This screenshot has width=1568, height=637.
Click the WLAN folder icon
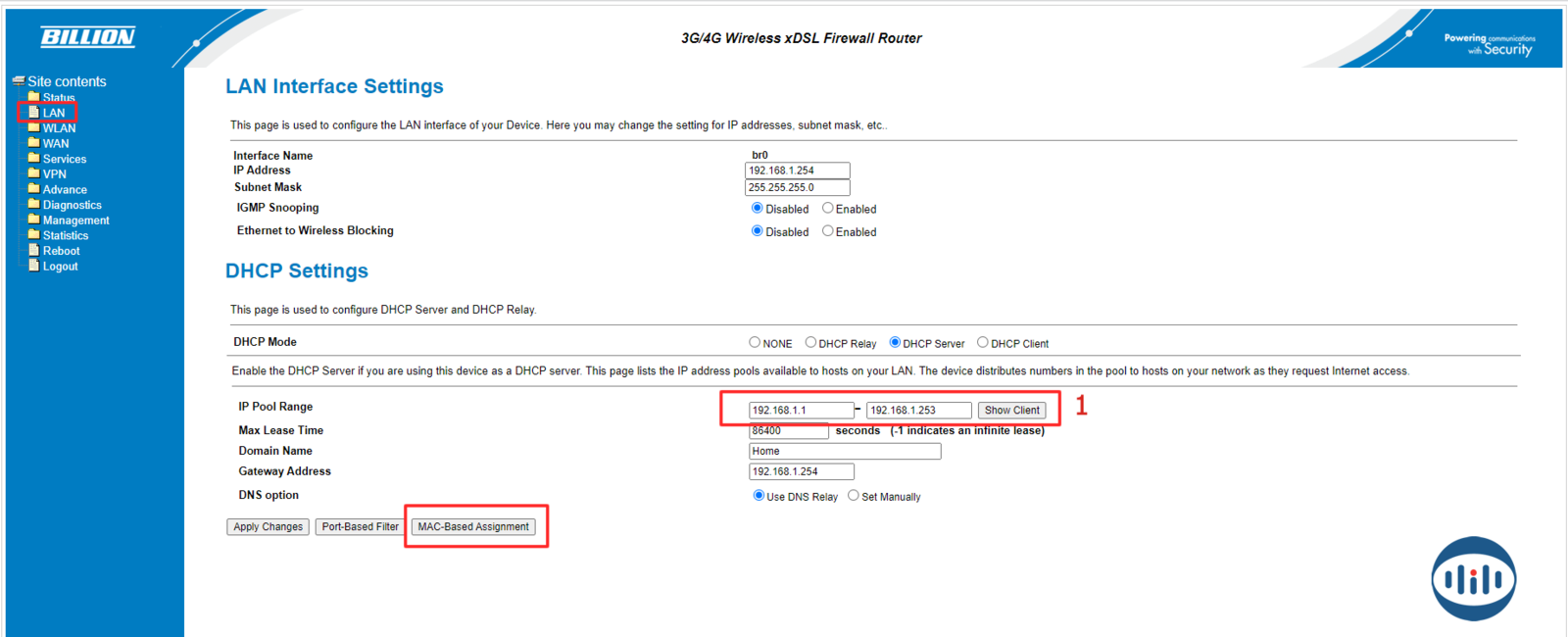(33, 127)
